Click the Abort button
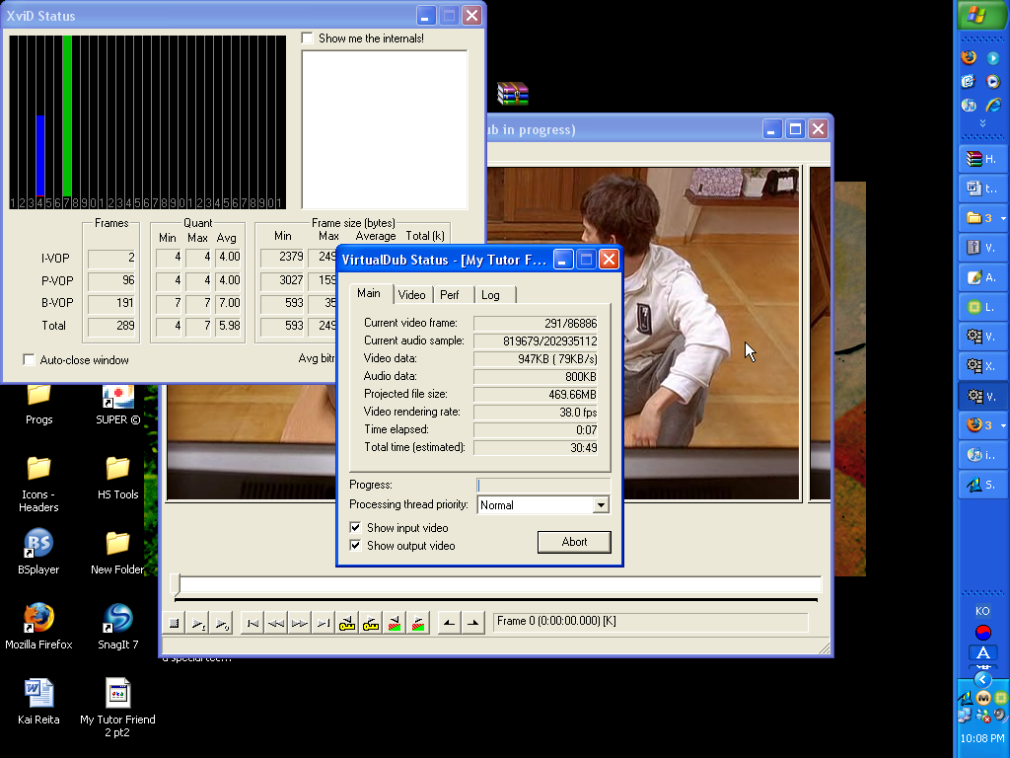Image resolution: width=1010 pixels, height=758 pixels. click(574, 542)
